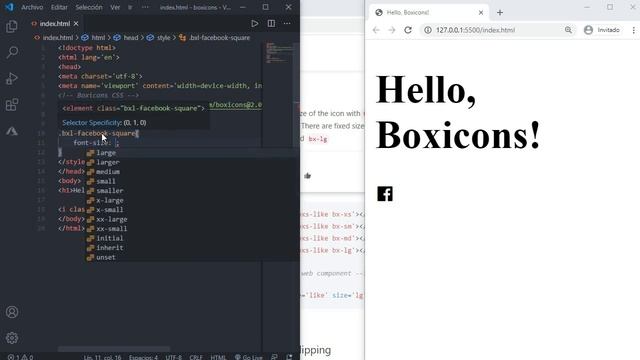640x360 pixels.
Task: Choose 'medium' from the autocomplete list
Action: [x=192, y=171]
